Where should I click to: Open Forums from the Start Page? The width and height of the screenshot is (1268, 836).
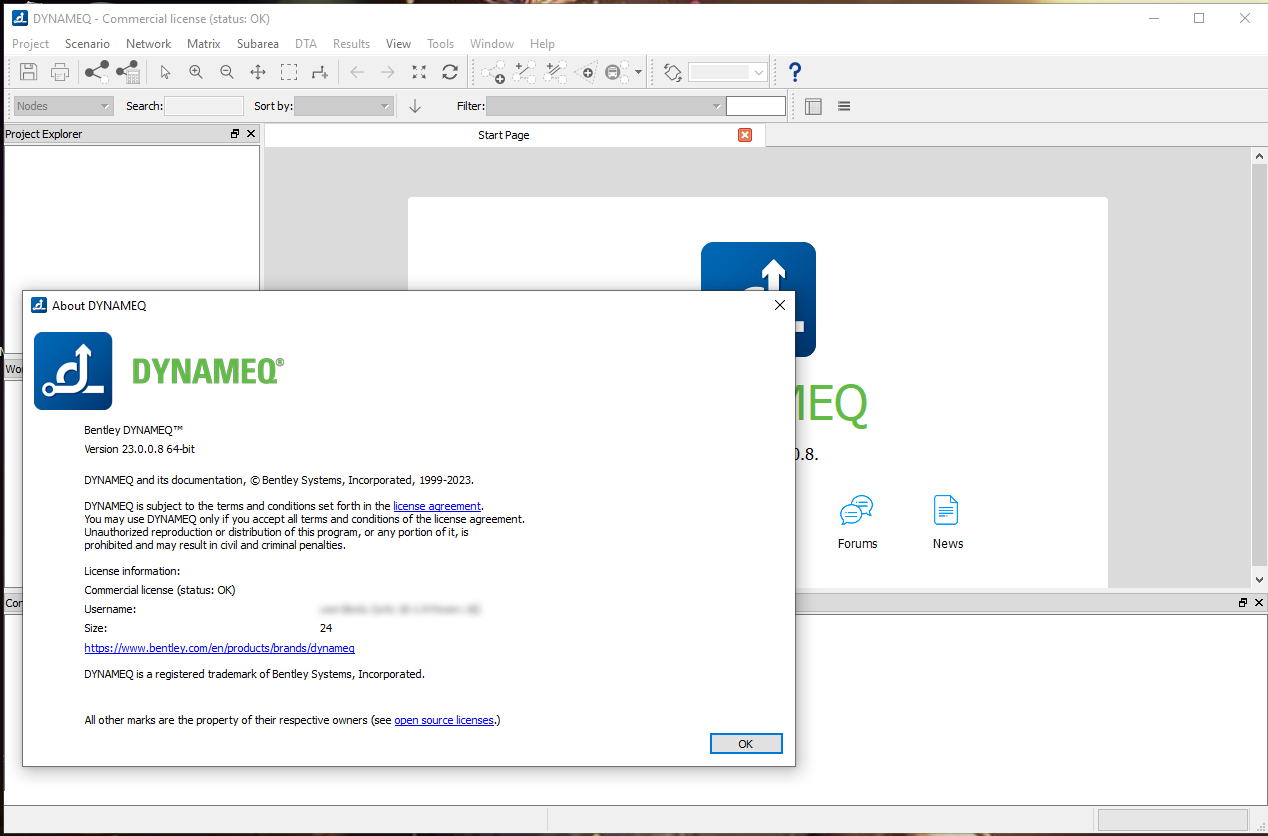click(x=858, y=522)
